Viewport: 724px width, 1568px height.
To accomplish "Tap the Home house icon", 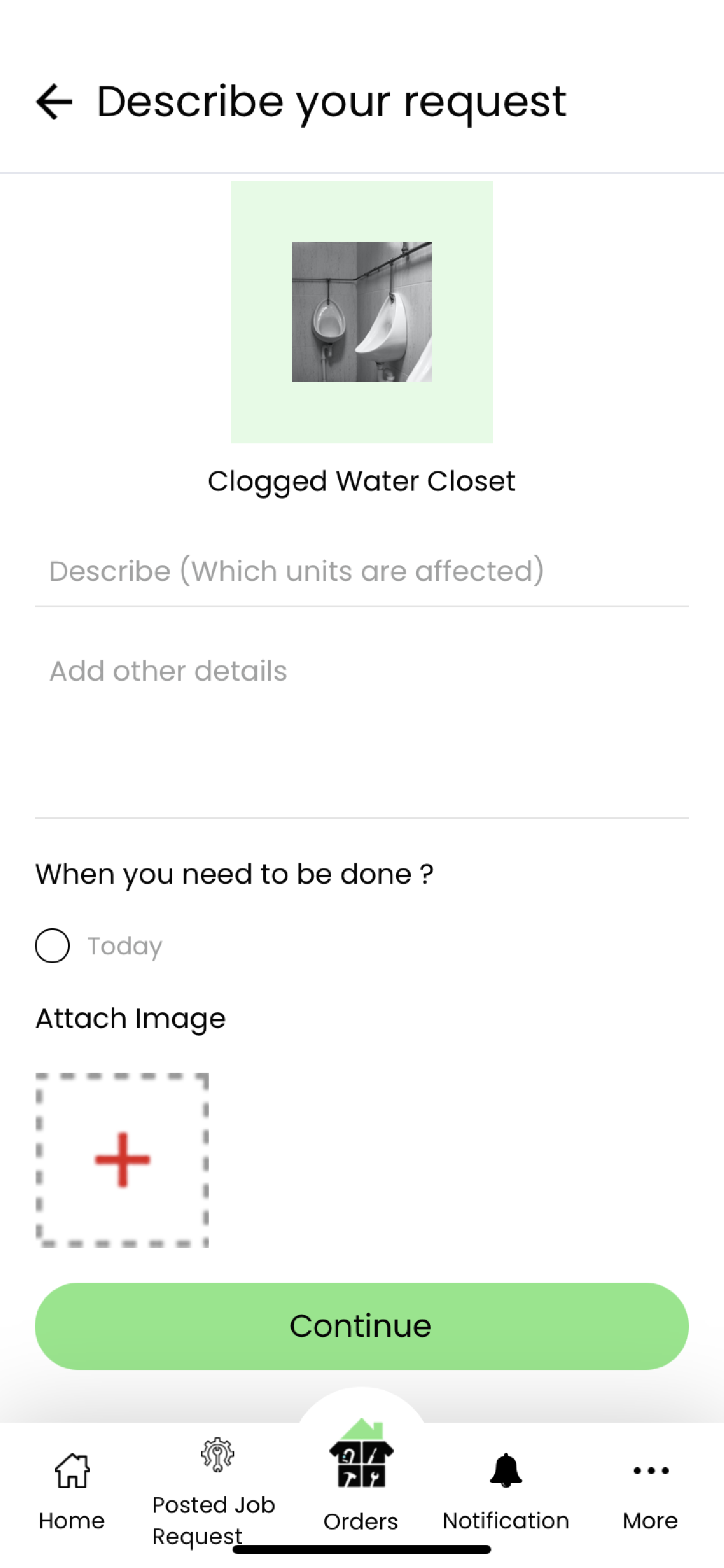I will click(x=72, y=1470).
